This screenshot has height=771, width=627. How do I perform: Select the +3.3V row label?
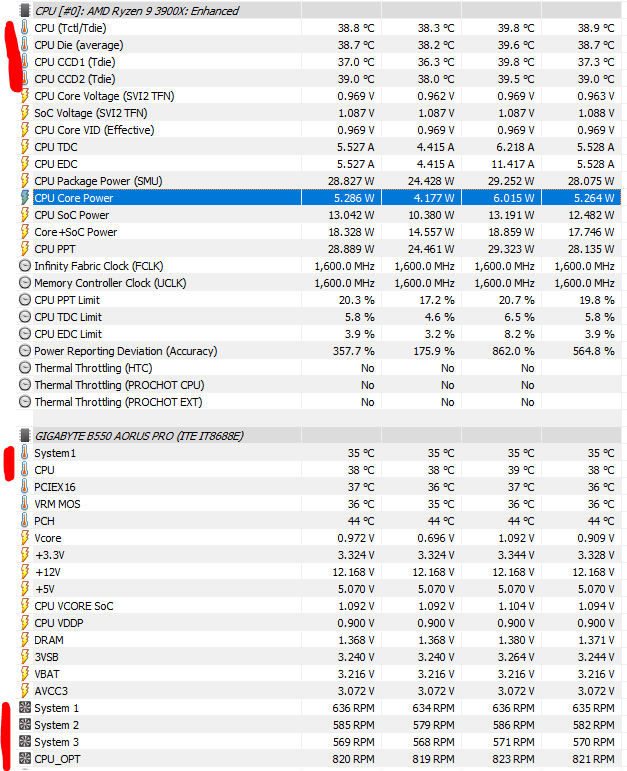pos(50,555)
